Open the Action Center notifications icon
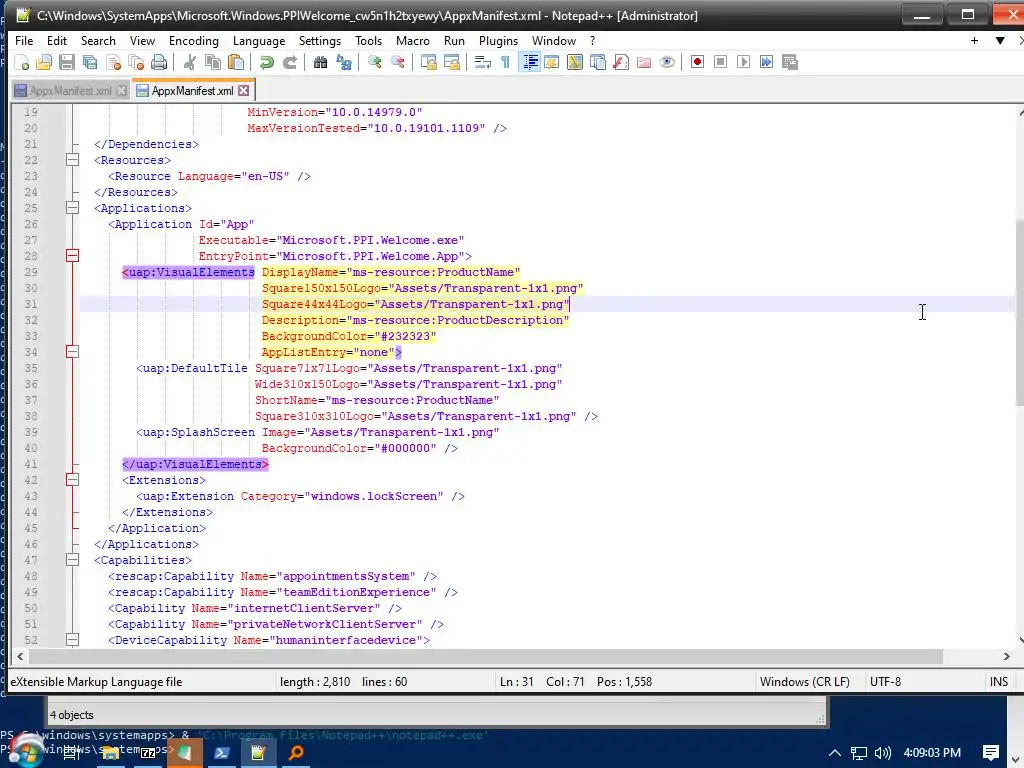The height and width of the screenshot is (768, 1024). tap(991, 753)
